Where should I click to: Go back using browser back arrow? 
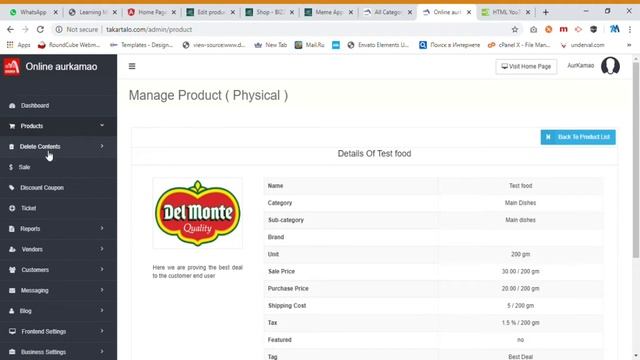(10, 29)
